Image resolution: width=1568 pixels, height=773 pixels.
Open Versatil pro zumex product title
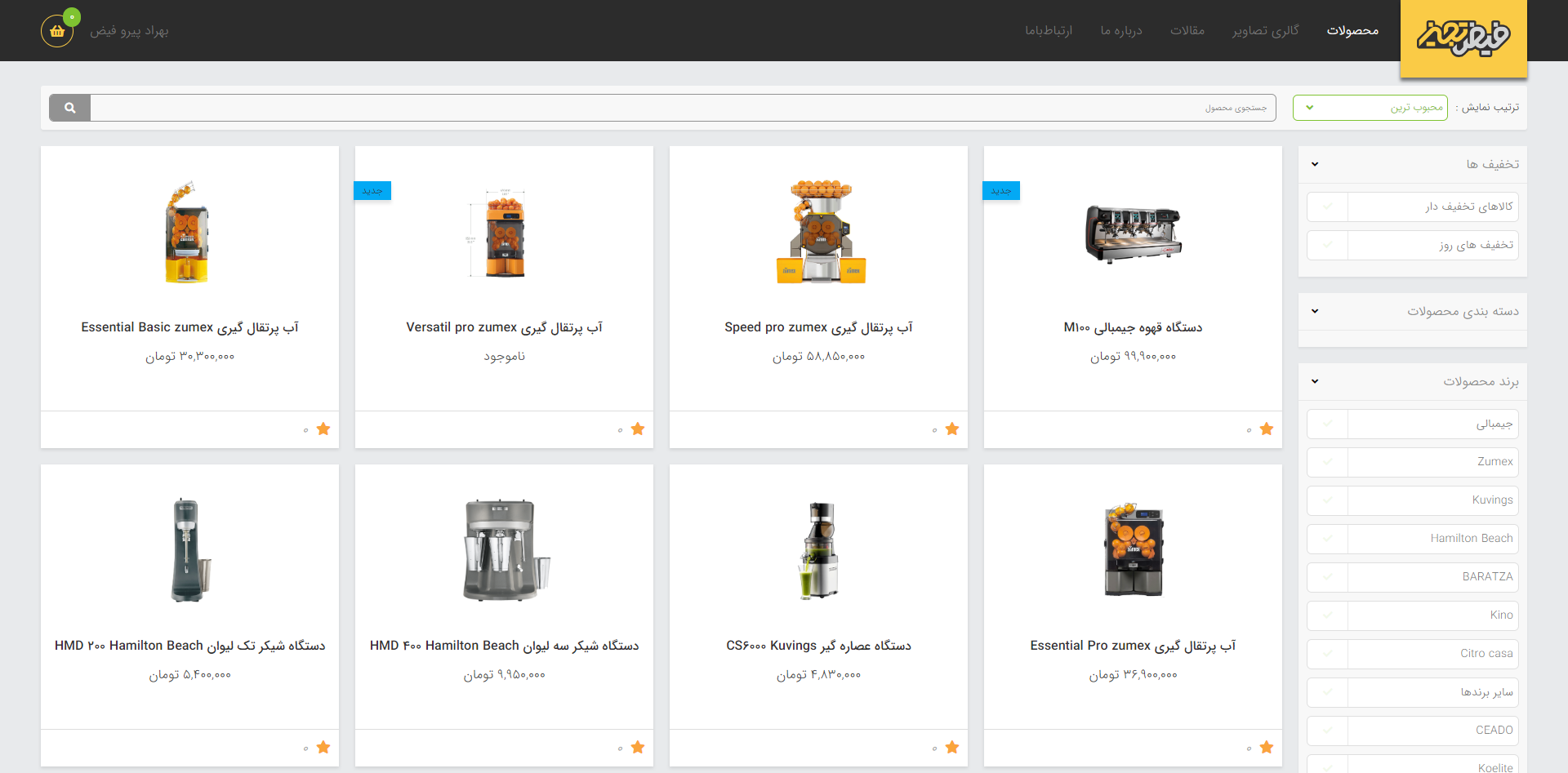(x=504, y=327)
